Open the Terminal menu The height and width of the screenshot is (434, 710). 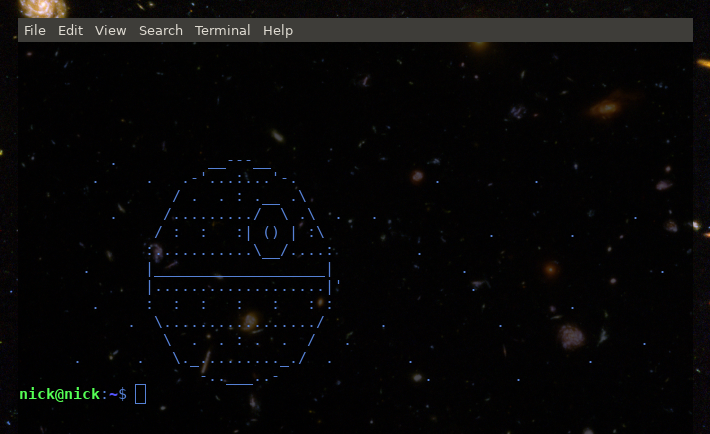pos(222,30)
